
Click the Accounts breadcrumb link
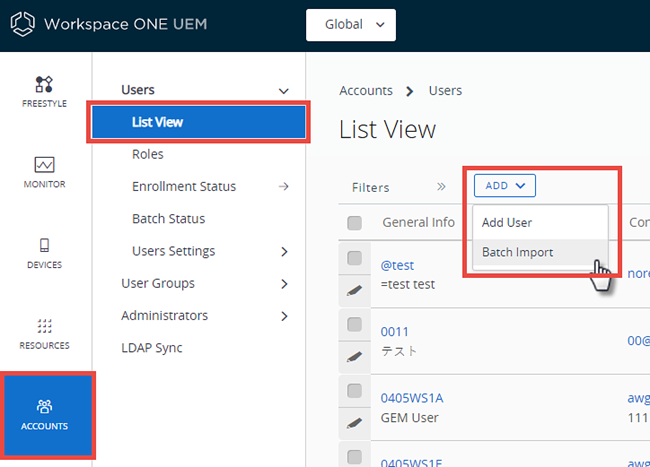tap(366, 91)
